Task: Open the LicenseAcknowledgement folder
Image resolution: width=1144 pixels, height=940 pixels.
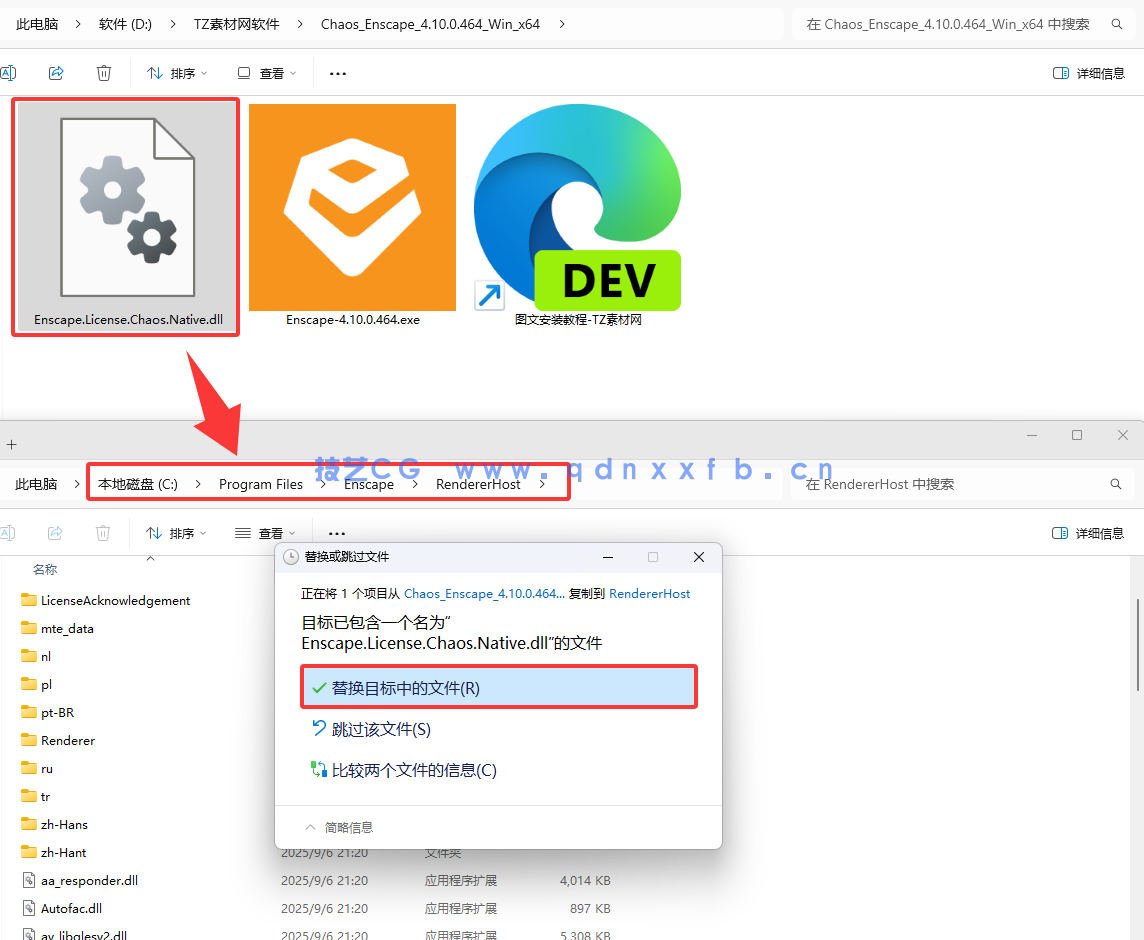Action: point(115,600)
